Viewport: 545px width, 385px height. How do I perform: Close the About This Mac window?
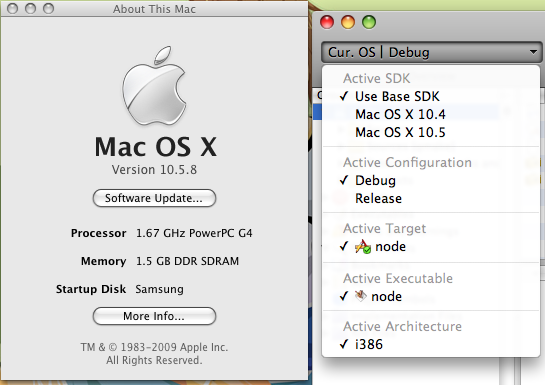[x=13, y=8]
